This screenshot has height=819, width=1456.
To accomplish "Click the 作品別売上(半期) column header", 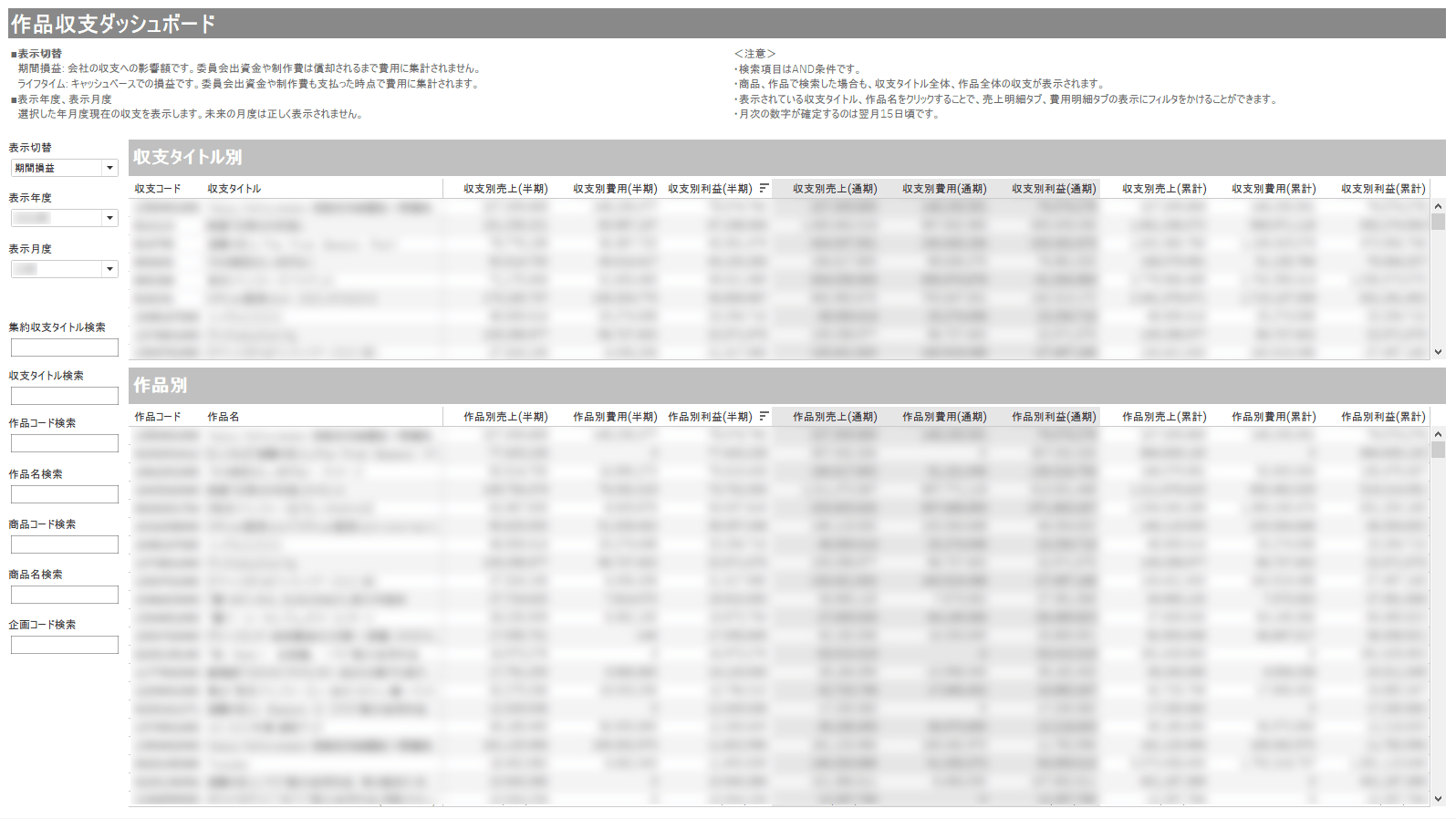I will tap(505, 417).
